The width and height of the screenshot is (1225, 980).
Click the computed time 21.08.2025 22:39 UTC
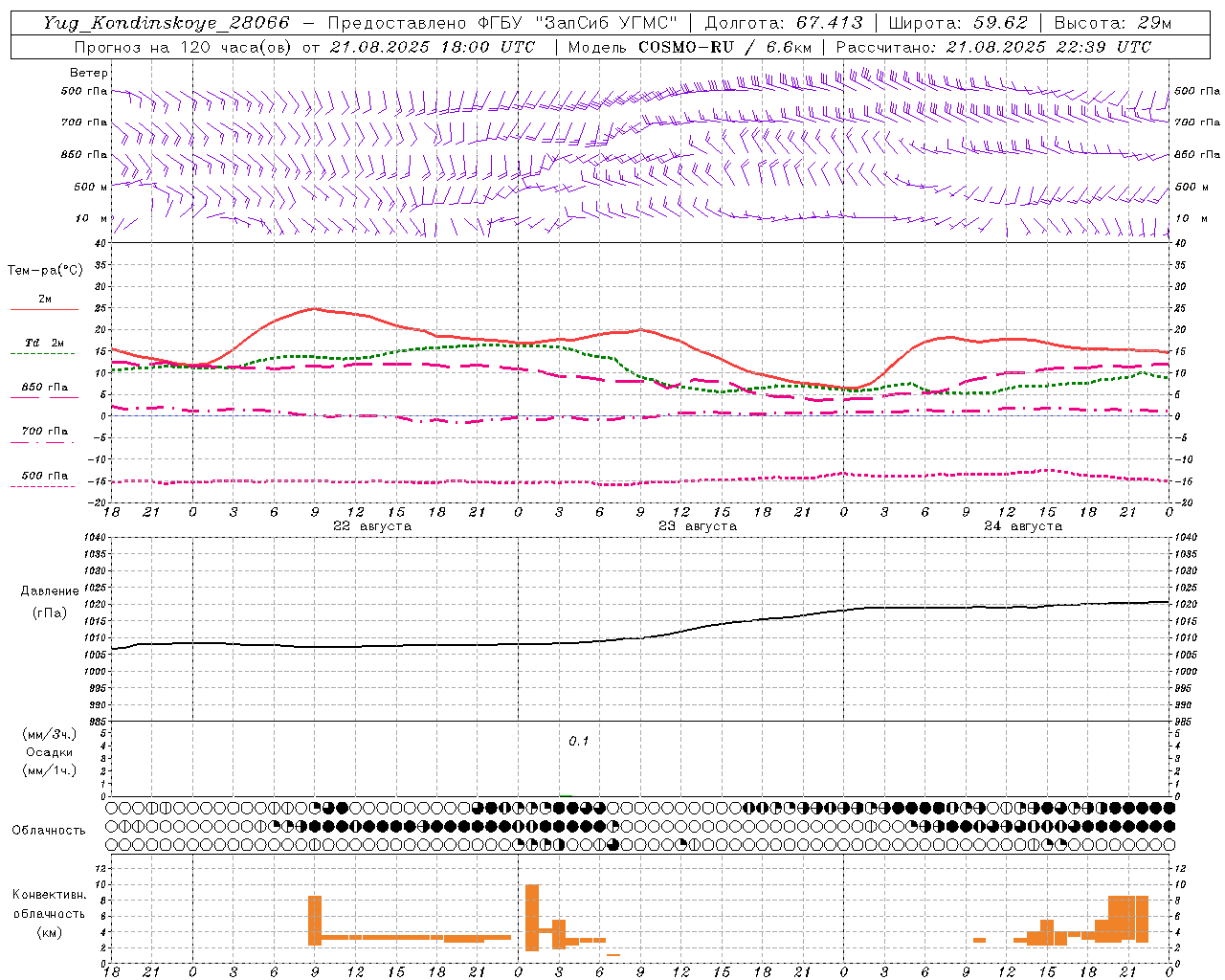1048,47
